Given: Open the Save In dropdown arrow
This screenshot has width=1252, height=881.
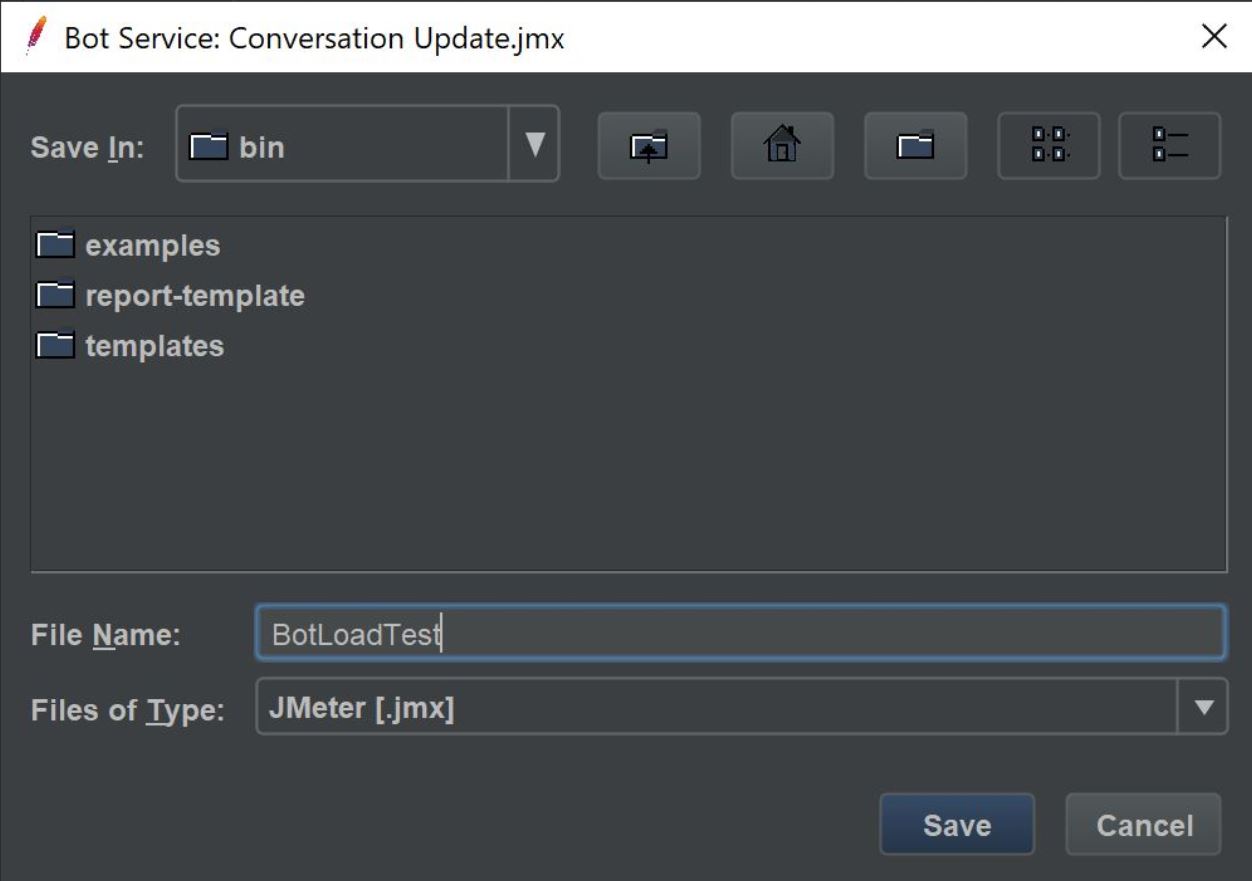Looking at the screenshot, I should pyautogui.click(x=535, y=145).
